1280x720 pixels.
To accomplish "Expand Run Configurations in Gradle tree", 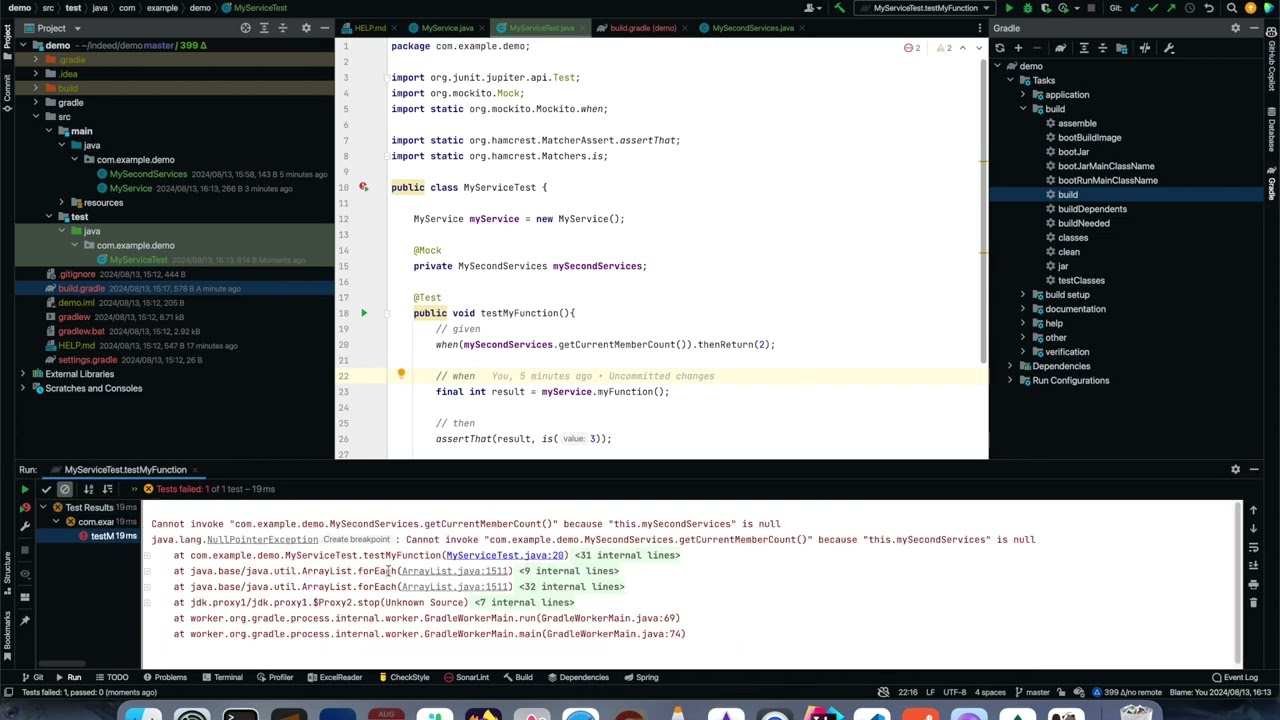I will (1010, 380).
